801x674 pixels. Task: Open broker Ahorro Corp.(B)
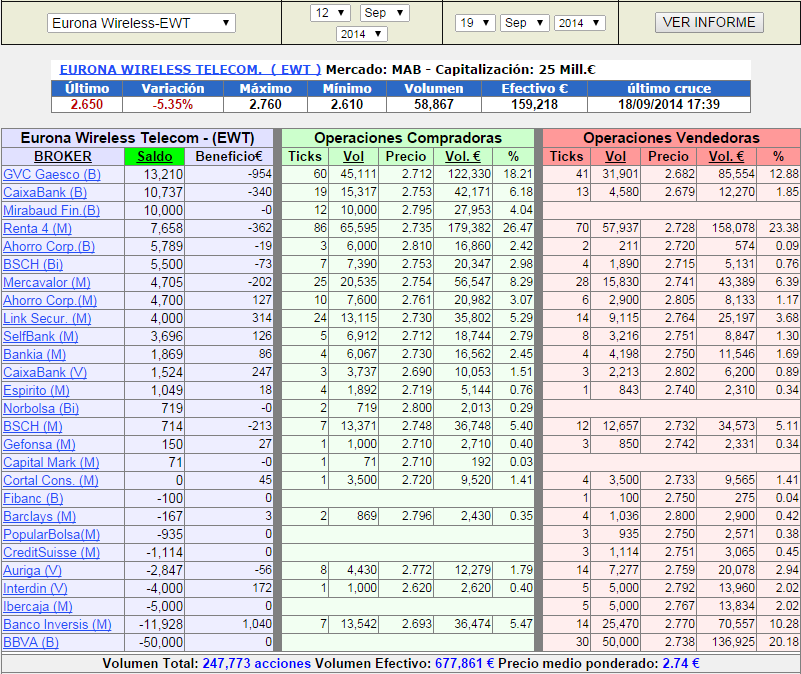coord(49,246)
